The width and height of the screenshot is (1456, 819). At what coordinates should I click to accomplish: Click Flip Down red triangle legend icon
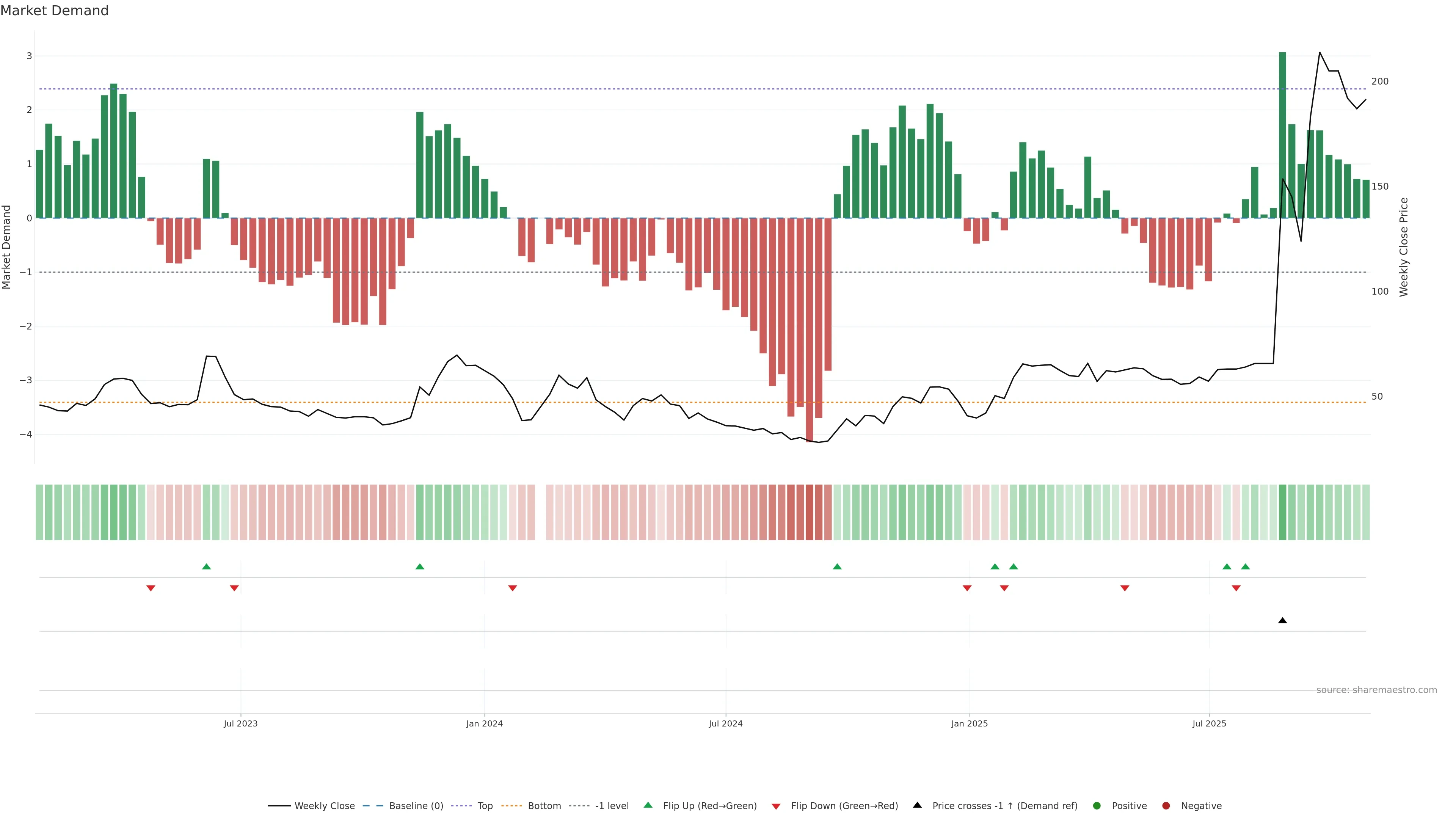tap(775, 806)
